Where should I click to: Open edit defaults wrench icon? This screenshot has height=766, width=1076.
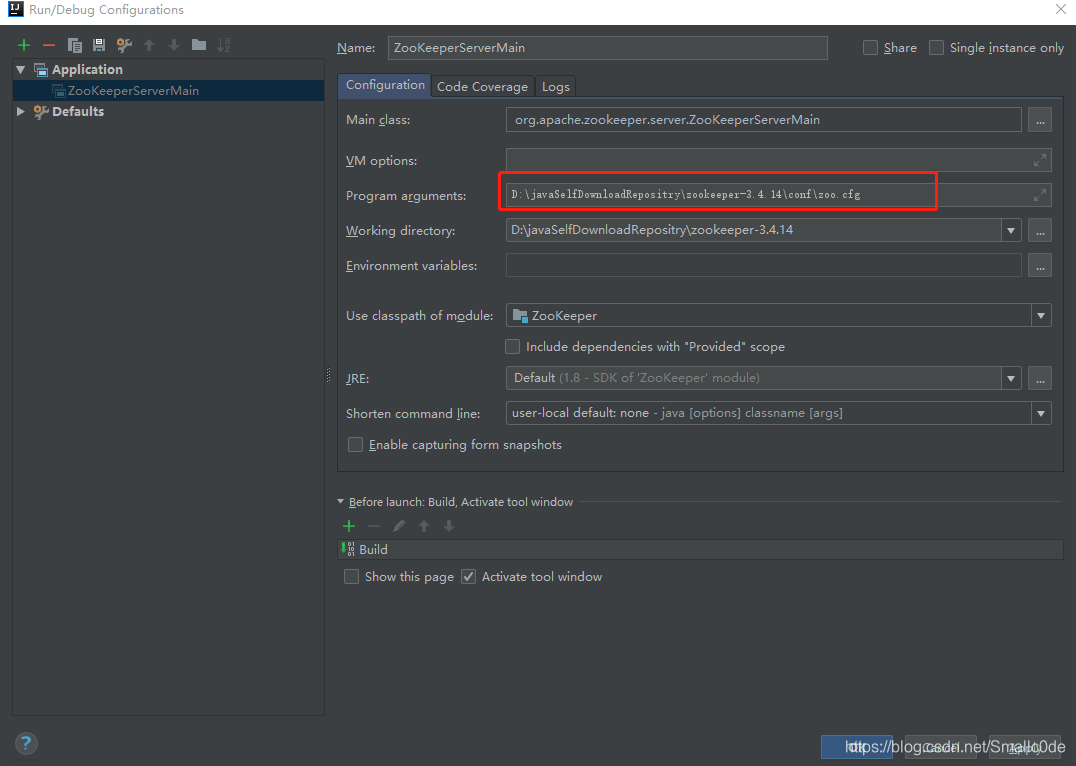pos(124,45)
